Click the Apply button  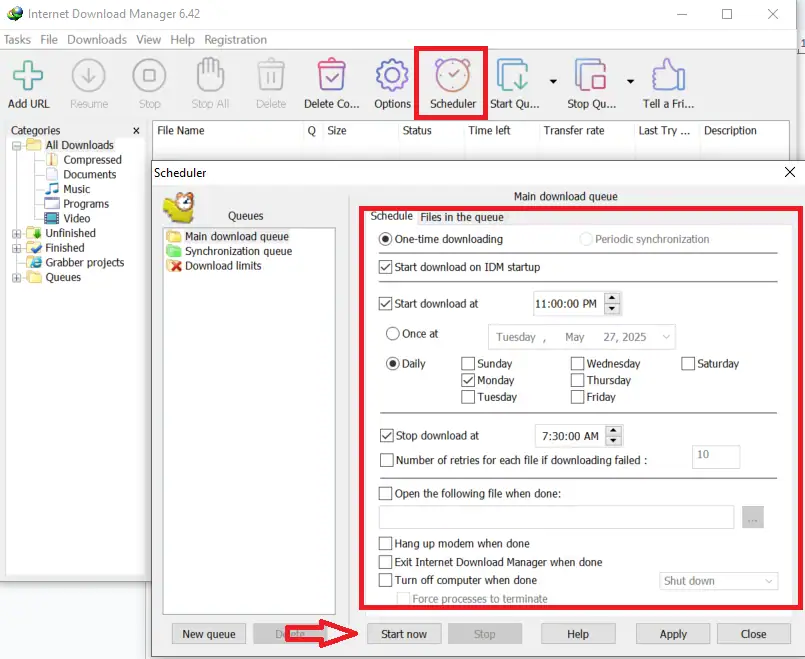pyautogui.click(x=673, y=634)
